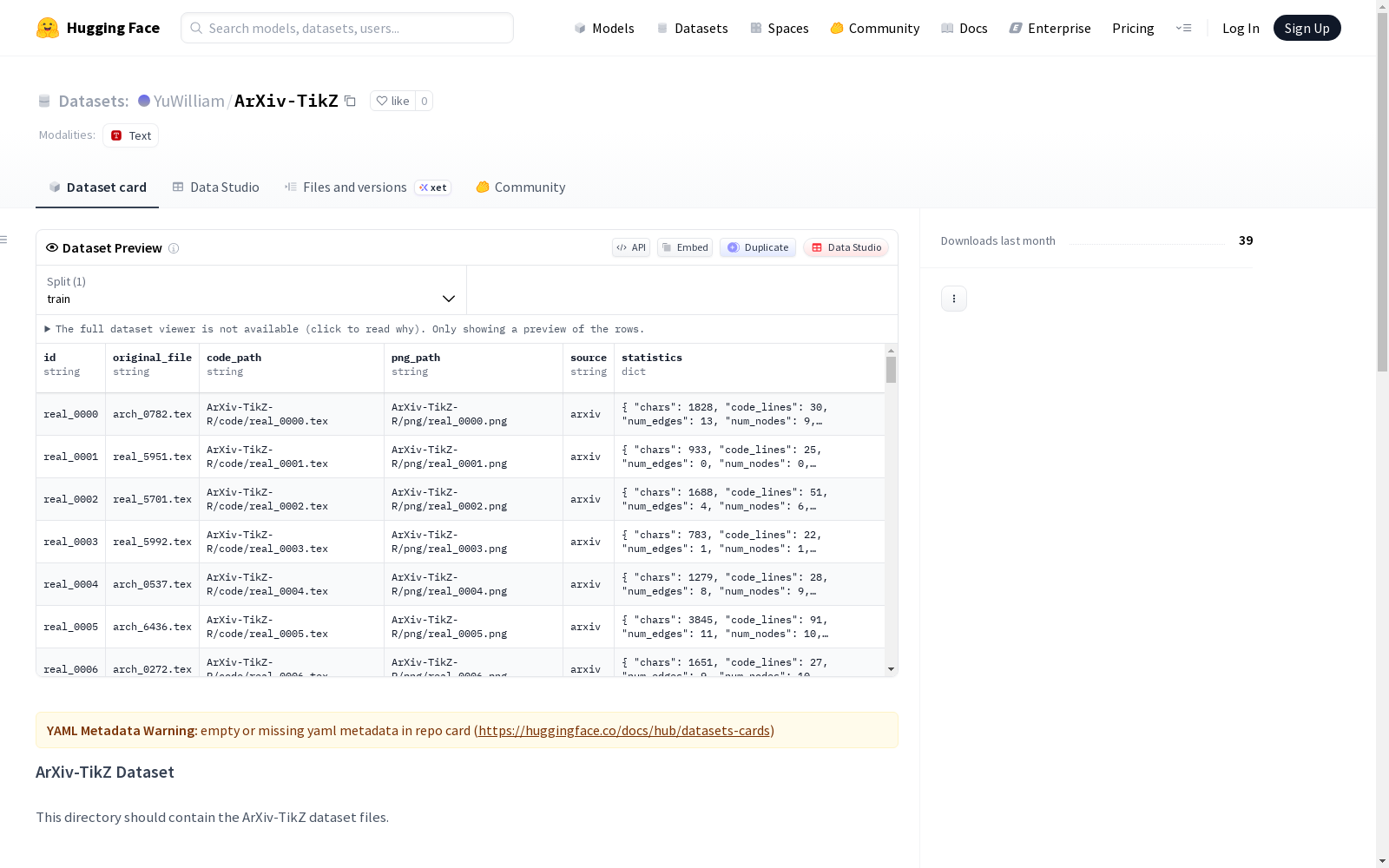The image size is (1389, 868).
Task: Open the Models menu item
Action: click(604, 28)
